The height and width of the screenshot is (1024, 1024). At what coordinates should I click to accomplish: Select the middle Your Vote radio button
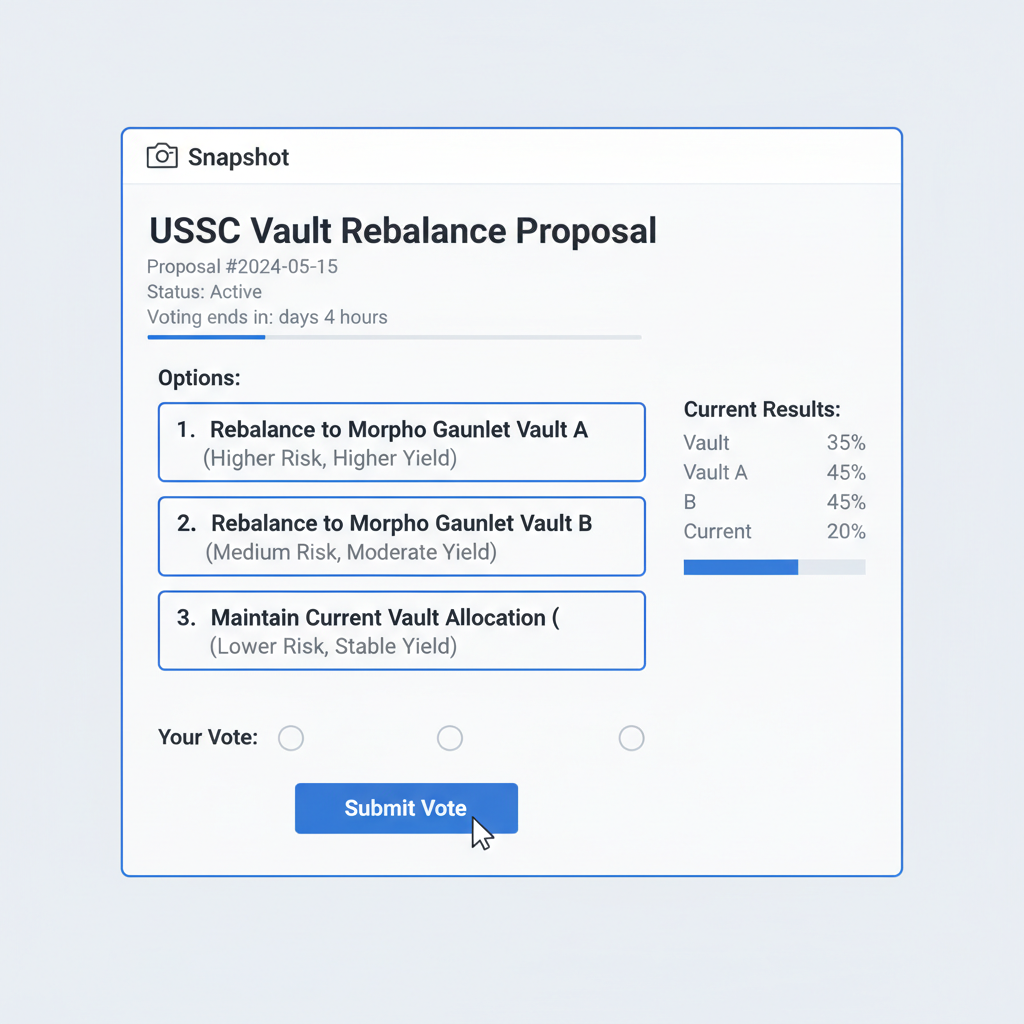click(450, 738)
